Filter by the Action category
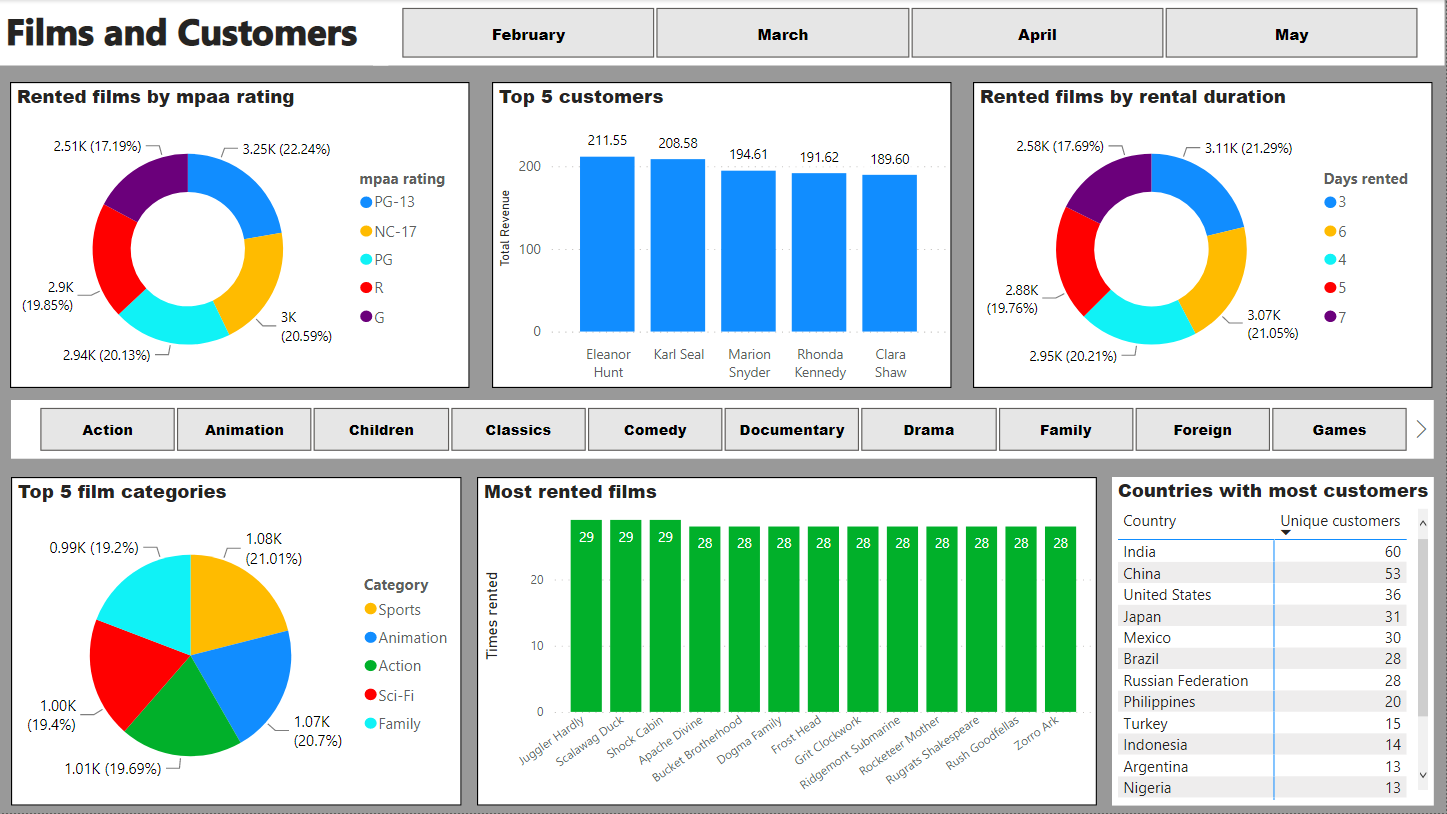1447x814 pixels. [x=107, y=429]
